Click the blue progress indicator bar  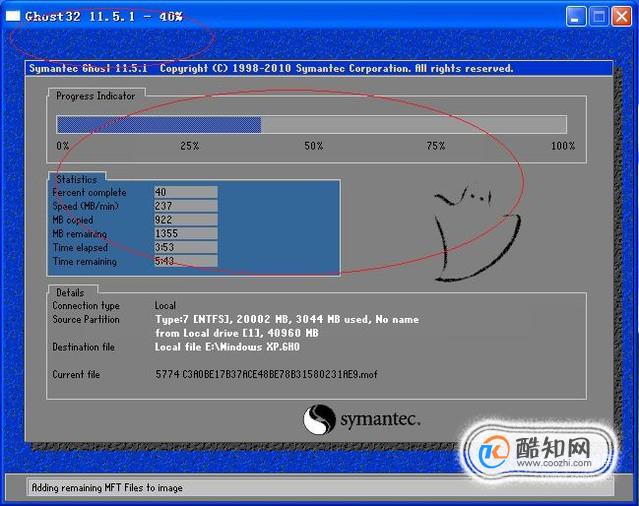click(159, 125)
